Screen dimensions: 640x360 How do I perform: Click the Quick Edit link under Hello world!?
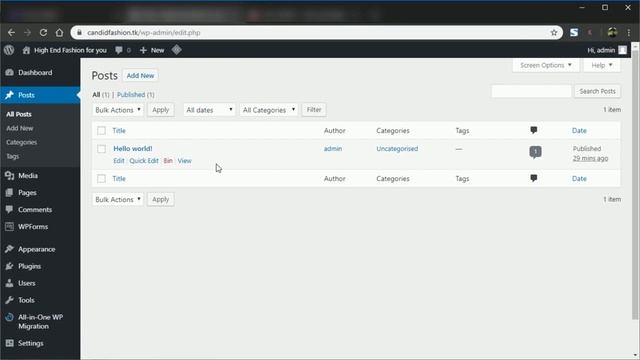[x=144, y=161]
